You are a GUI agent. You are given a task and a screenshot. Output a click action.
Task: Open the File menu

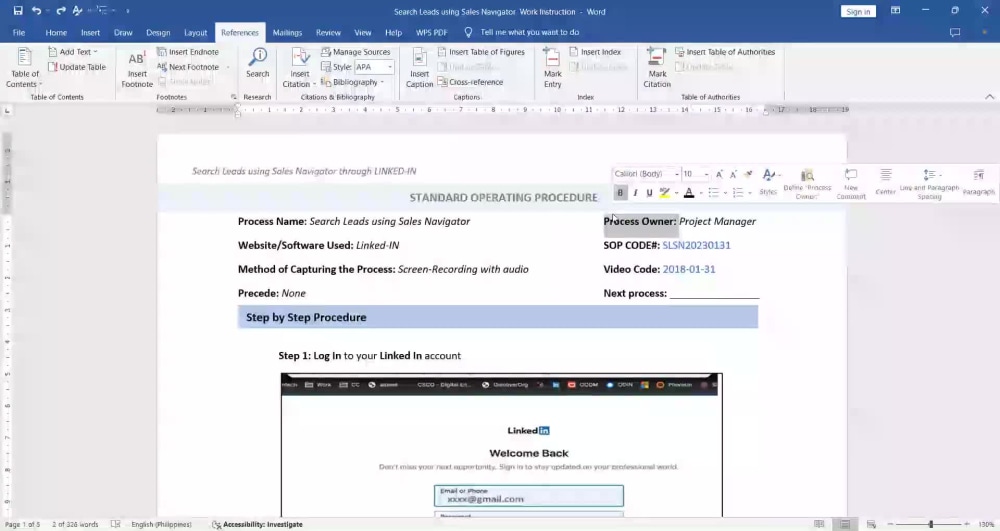pos(19,32)
